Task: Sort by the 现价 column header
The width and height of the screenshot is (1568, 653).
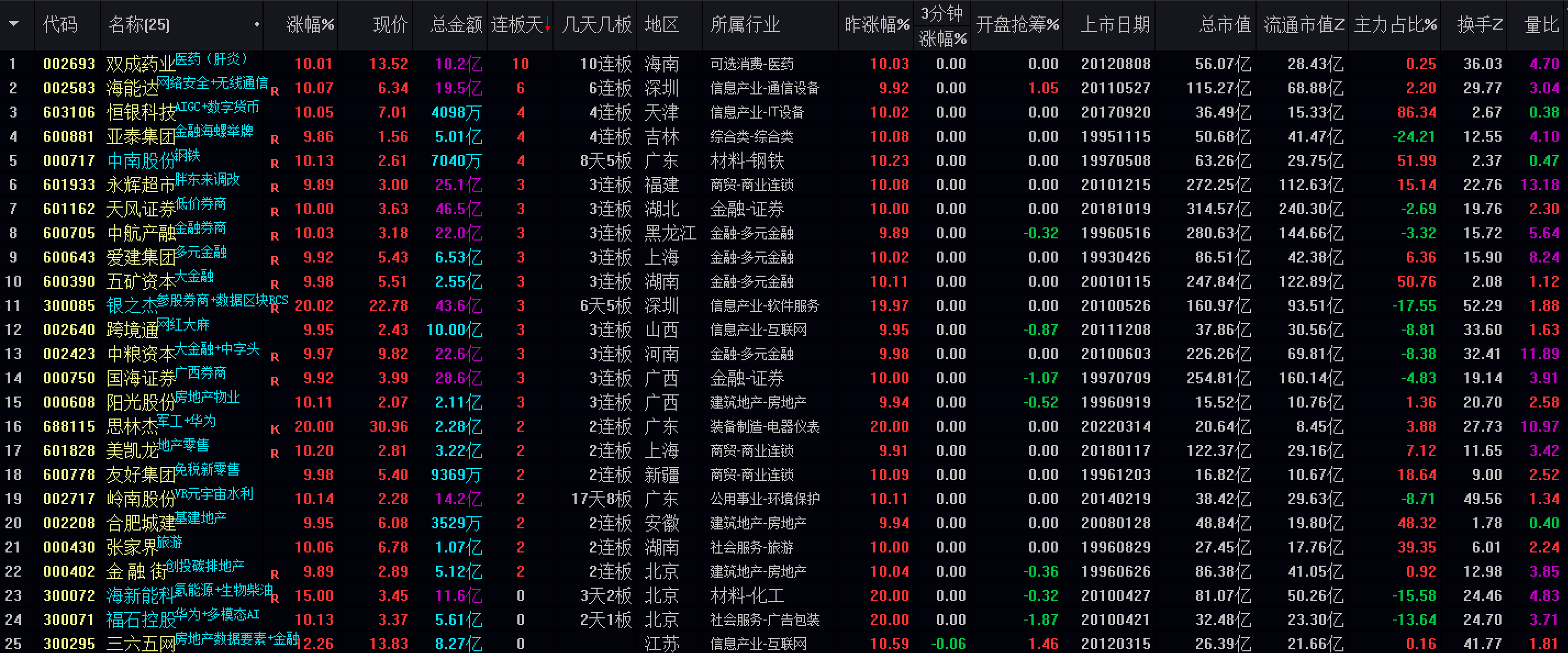Action: (390, 25)
